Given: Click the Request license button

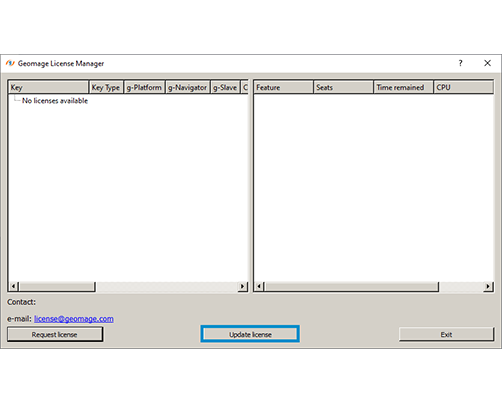Looking at the screenshot, I should (x=55, y=334).
